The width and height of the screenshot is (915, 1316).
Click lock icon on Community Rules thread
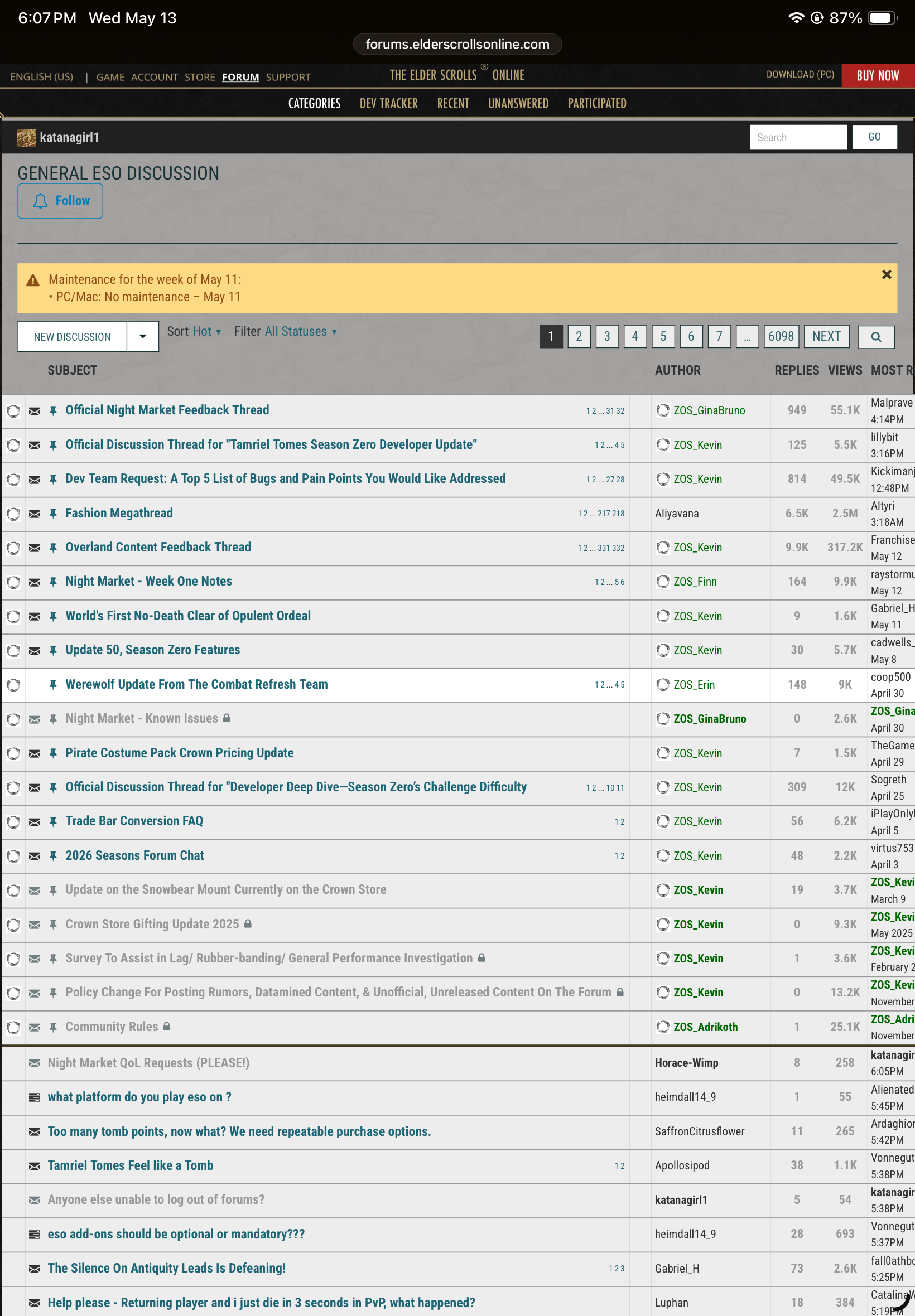pos(166,1026)
